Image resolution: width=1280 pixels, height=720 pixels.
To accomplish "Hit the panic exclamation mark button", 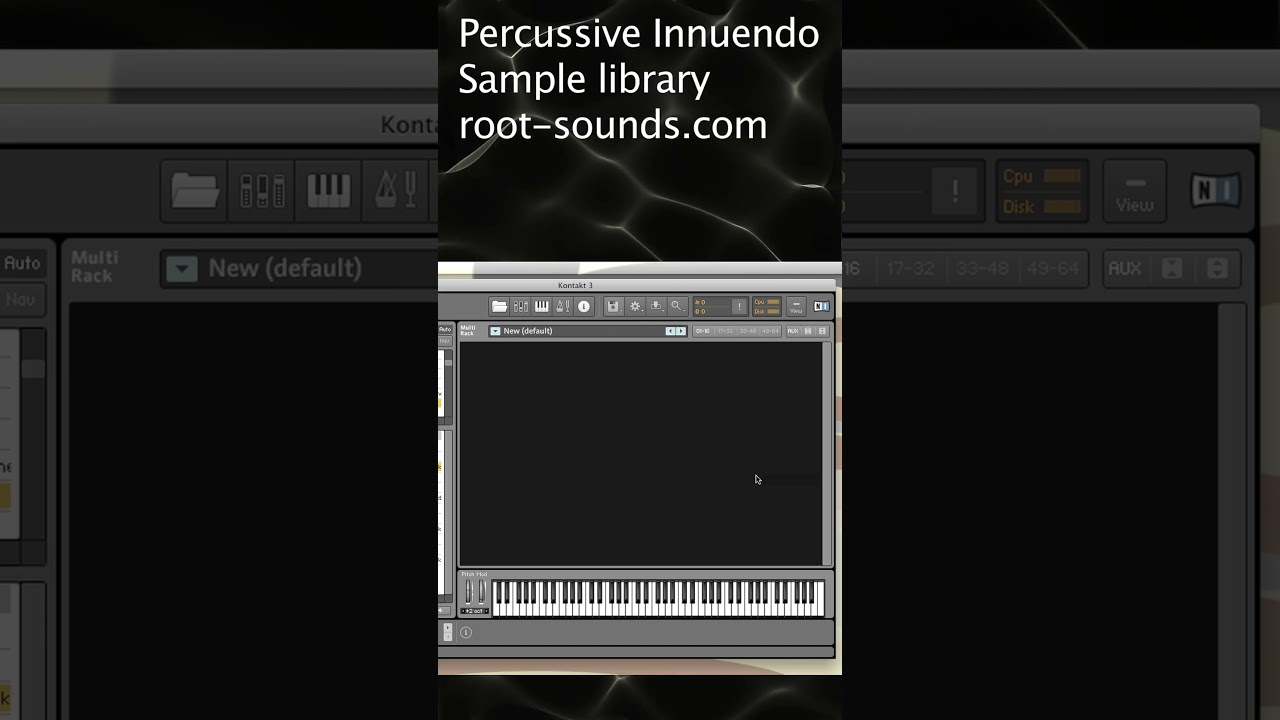I will [x=739, y=306].
